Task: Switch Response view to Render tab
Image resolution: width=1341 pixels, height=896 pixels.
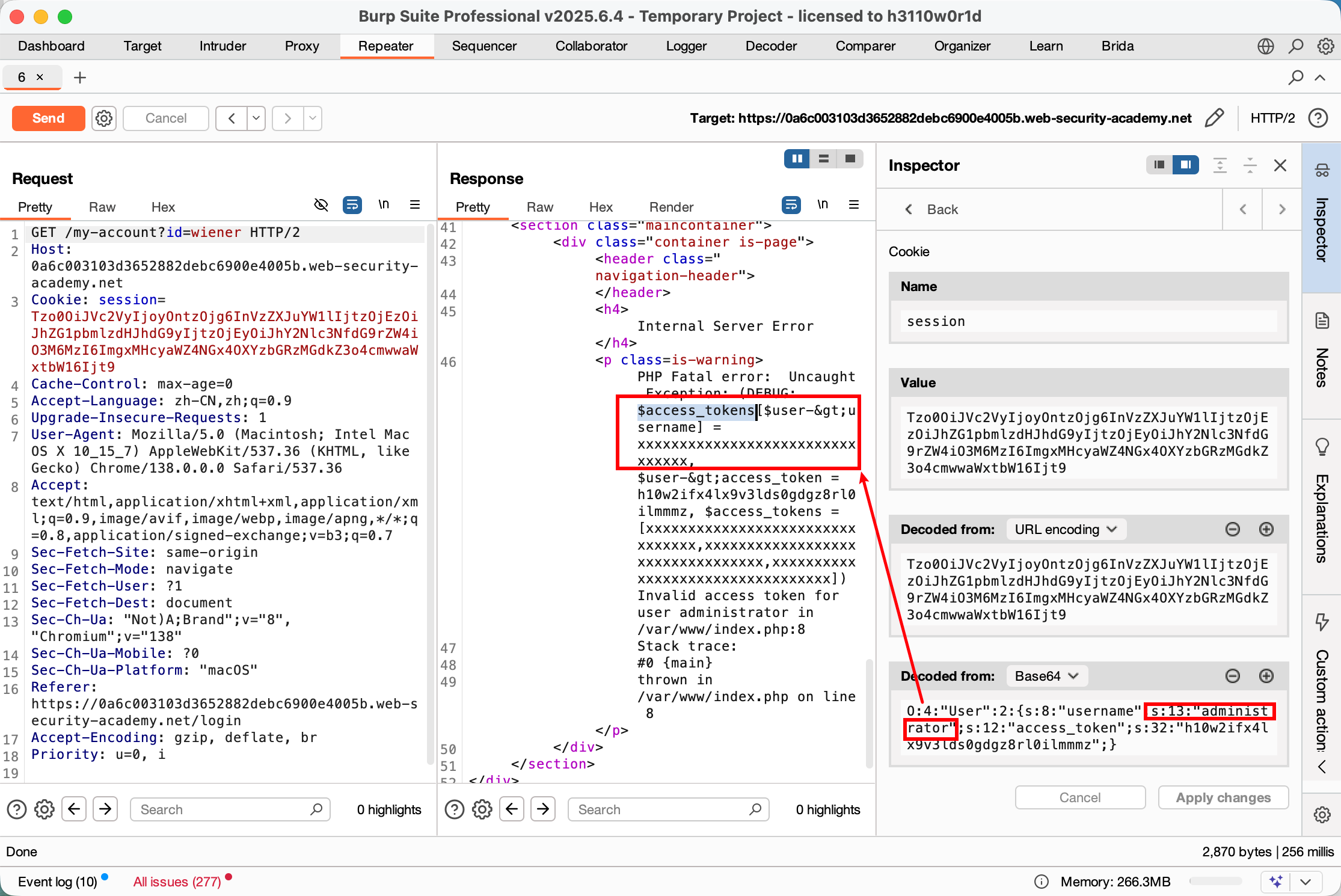Action: click(x=671, y=207)
